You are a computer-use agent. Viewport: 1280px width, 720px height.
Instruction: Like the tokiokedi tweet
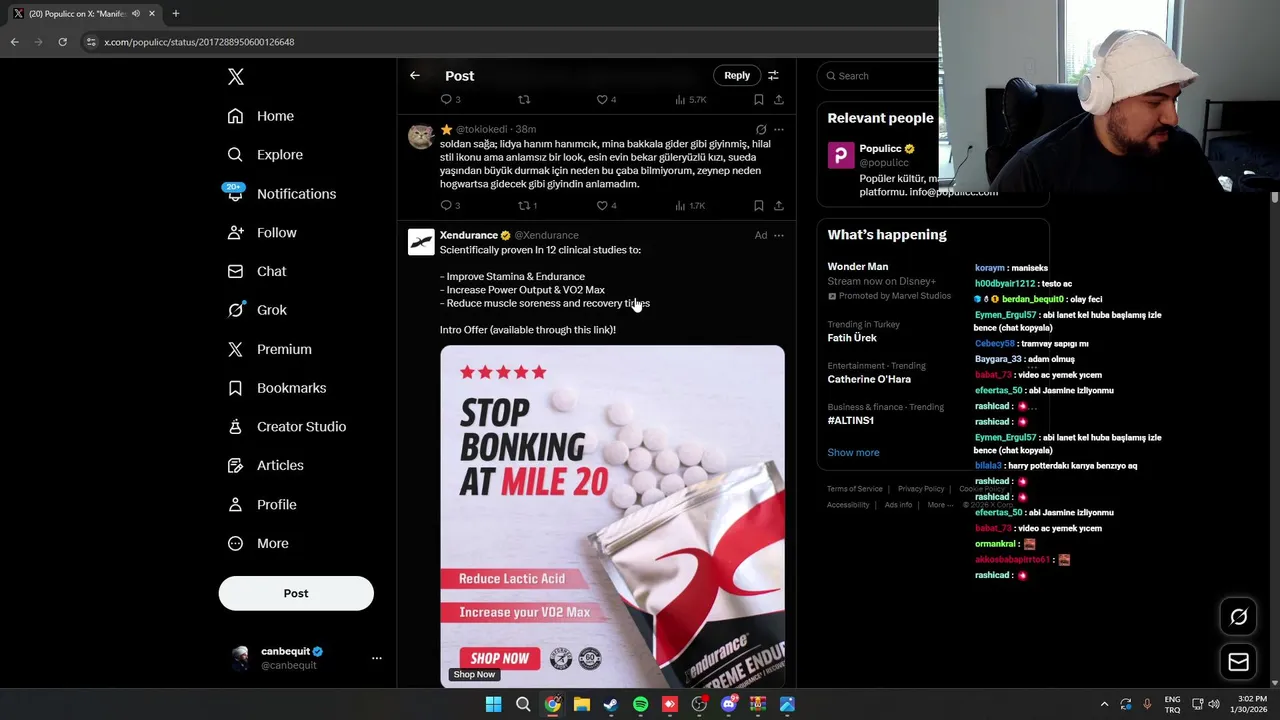point(602,206)
